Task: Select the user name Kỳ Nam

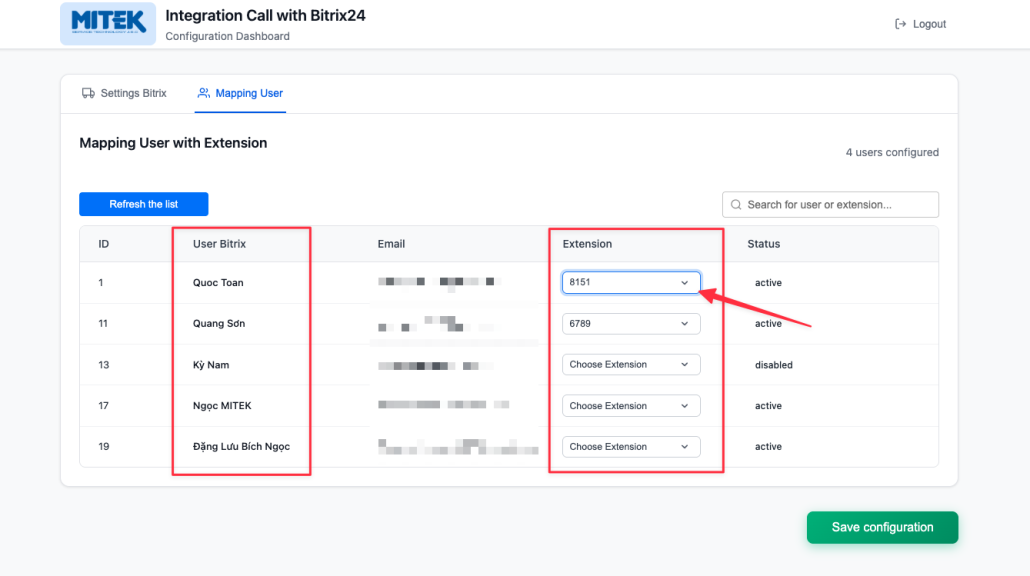Action: 211,365
